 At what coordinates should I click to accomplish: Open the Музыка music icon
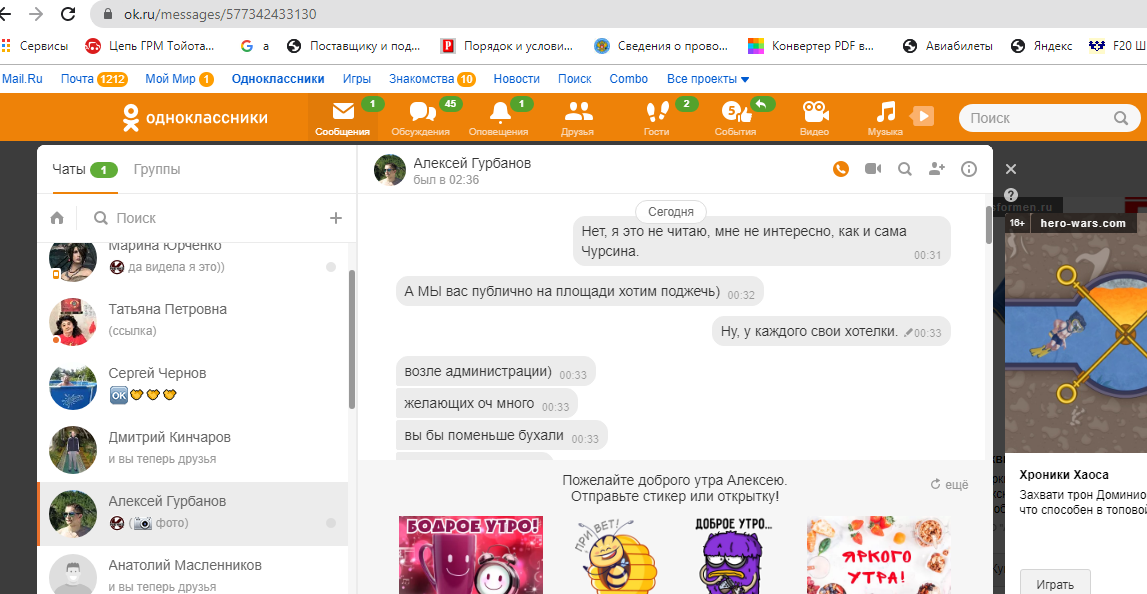[886, 117]
